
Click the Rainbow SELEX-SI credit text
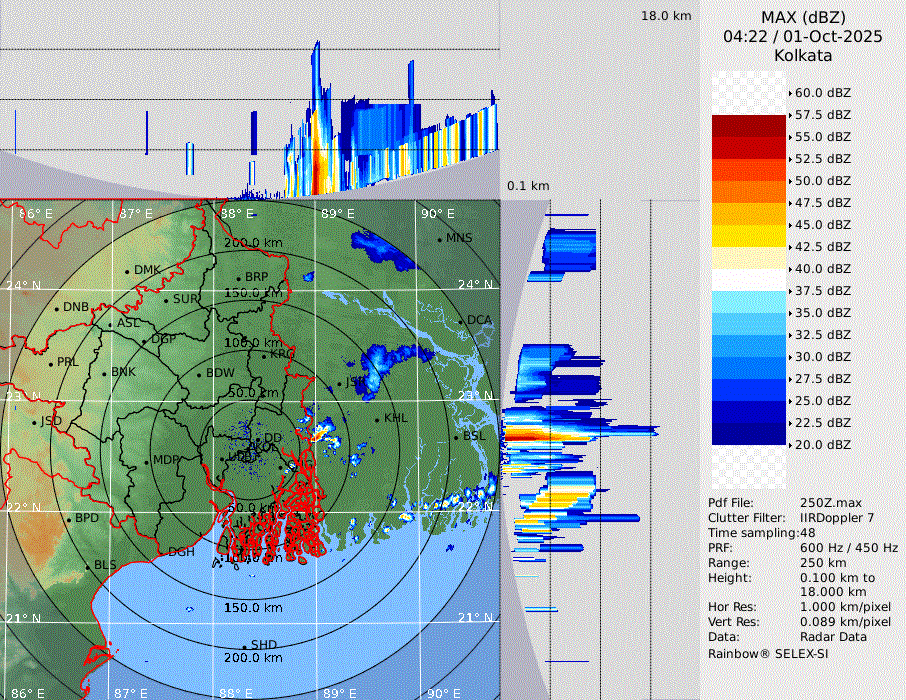[x=767, y=653]
